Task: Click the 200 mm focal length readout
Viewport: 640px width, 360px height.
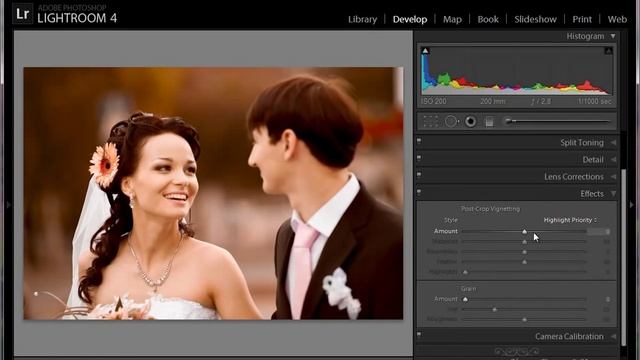Action: (493, 101)
